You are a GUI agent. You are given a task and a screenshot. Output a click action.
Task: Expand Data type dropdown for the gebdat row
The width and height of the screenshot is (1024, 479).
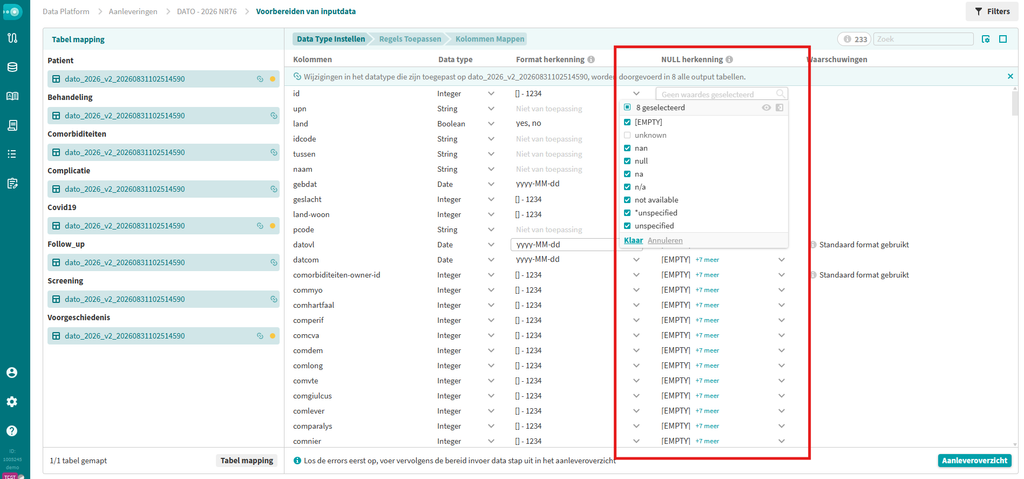click(x=492, y=184)
